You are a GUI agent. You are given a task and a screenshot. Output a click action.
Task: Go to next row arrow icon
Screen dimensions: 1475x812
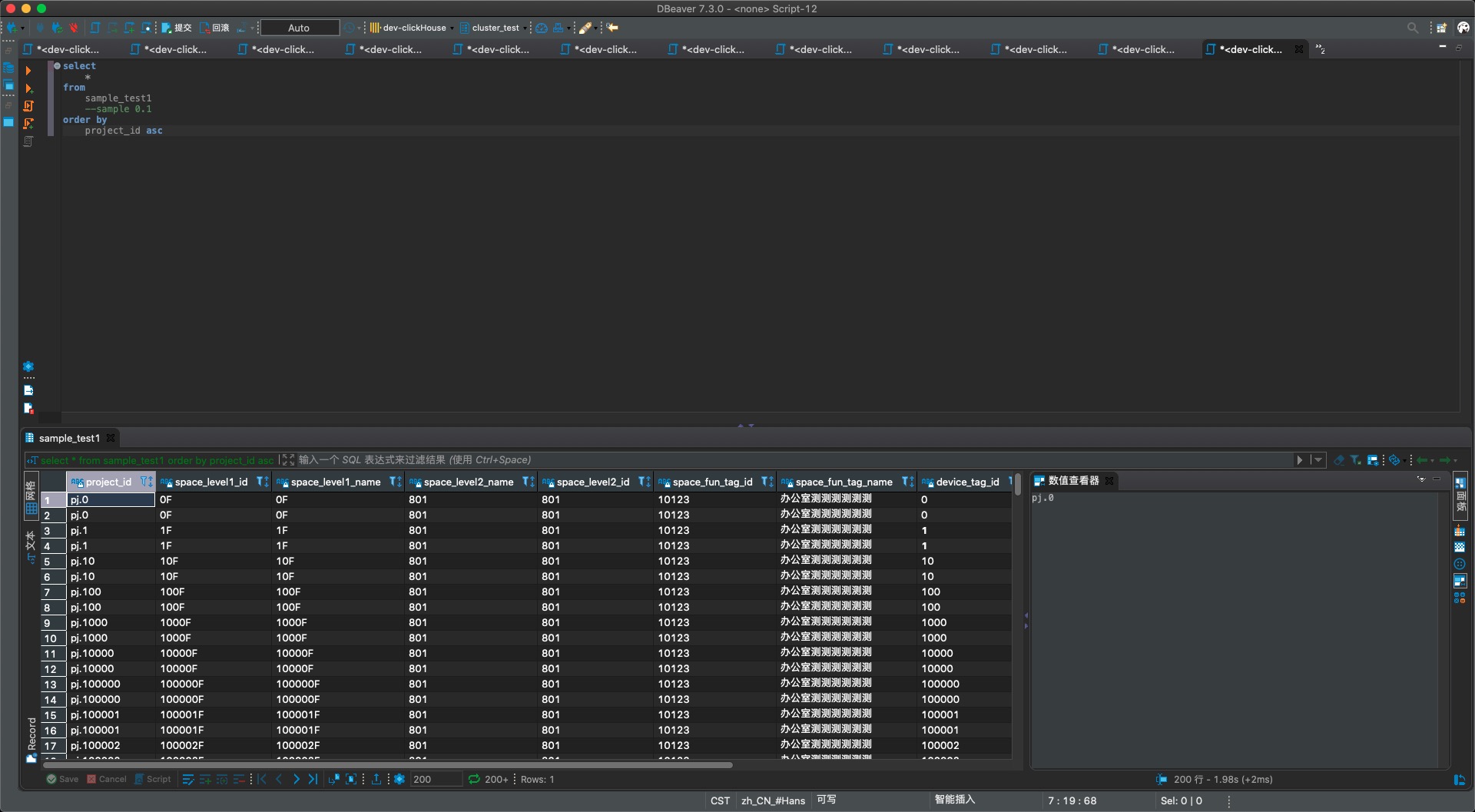[x=296, y=779]
